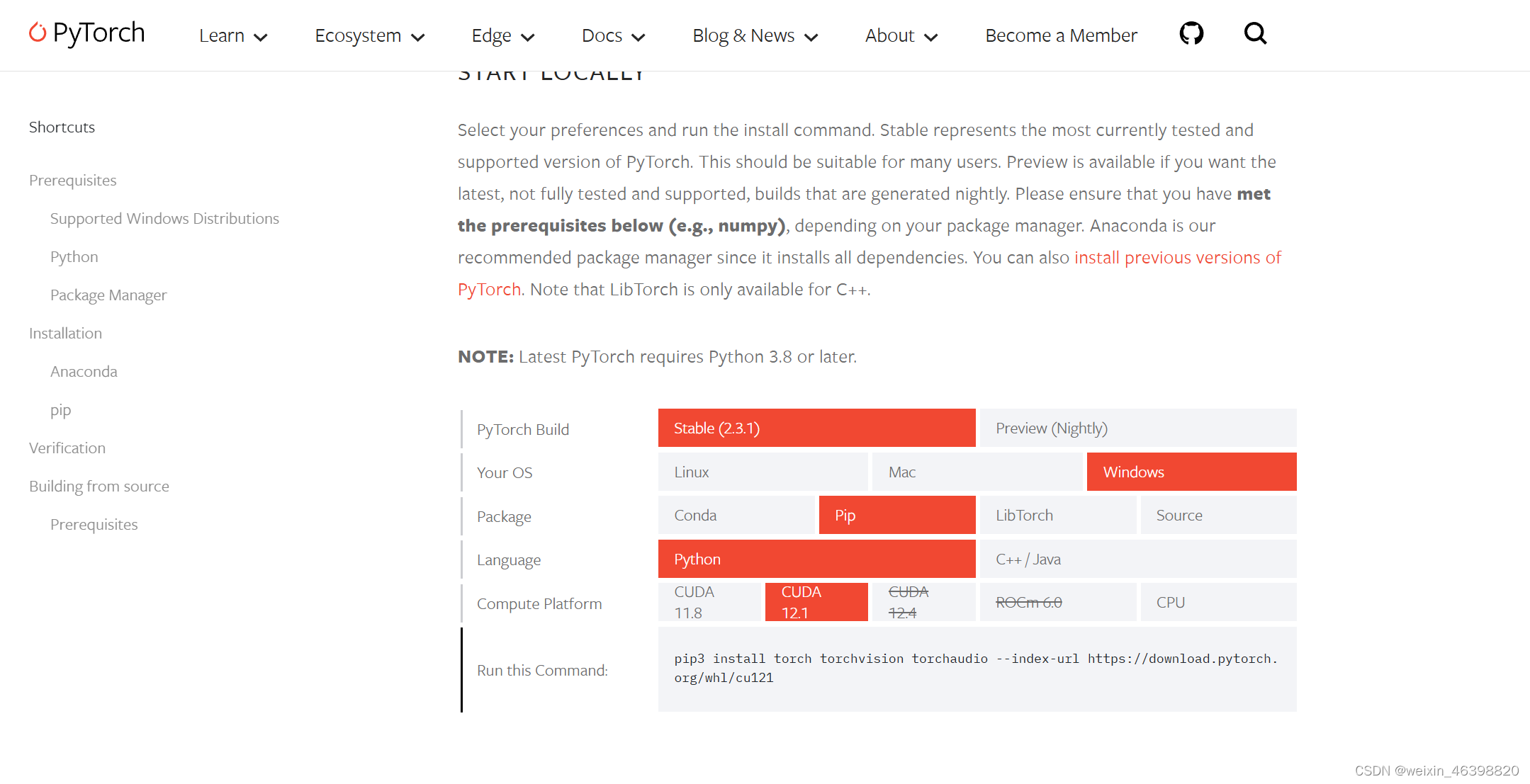Open the Docs dropdown menu

coord(613,35)
